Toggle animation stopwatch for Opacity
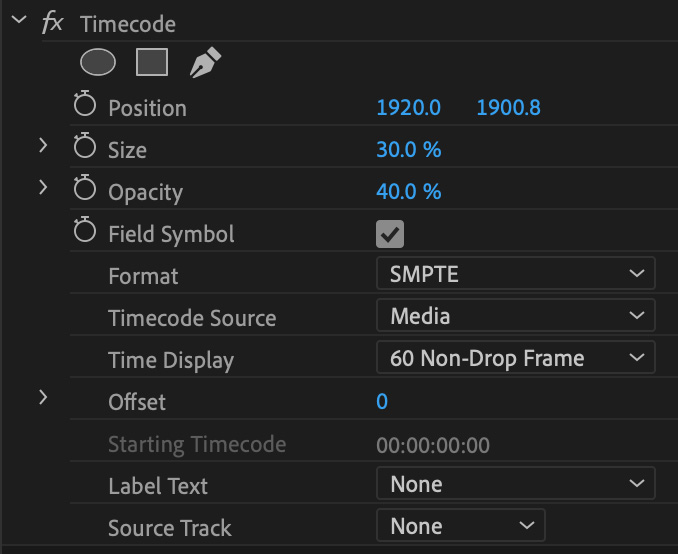678x554 pixels. click(85, 191)
